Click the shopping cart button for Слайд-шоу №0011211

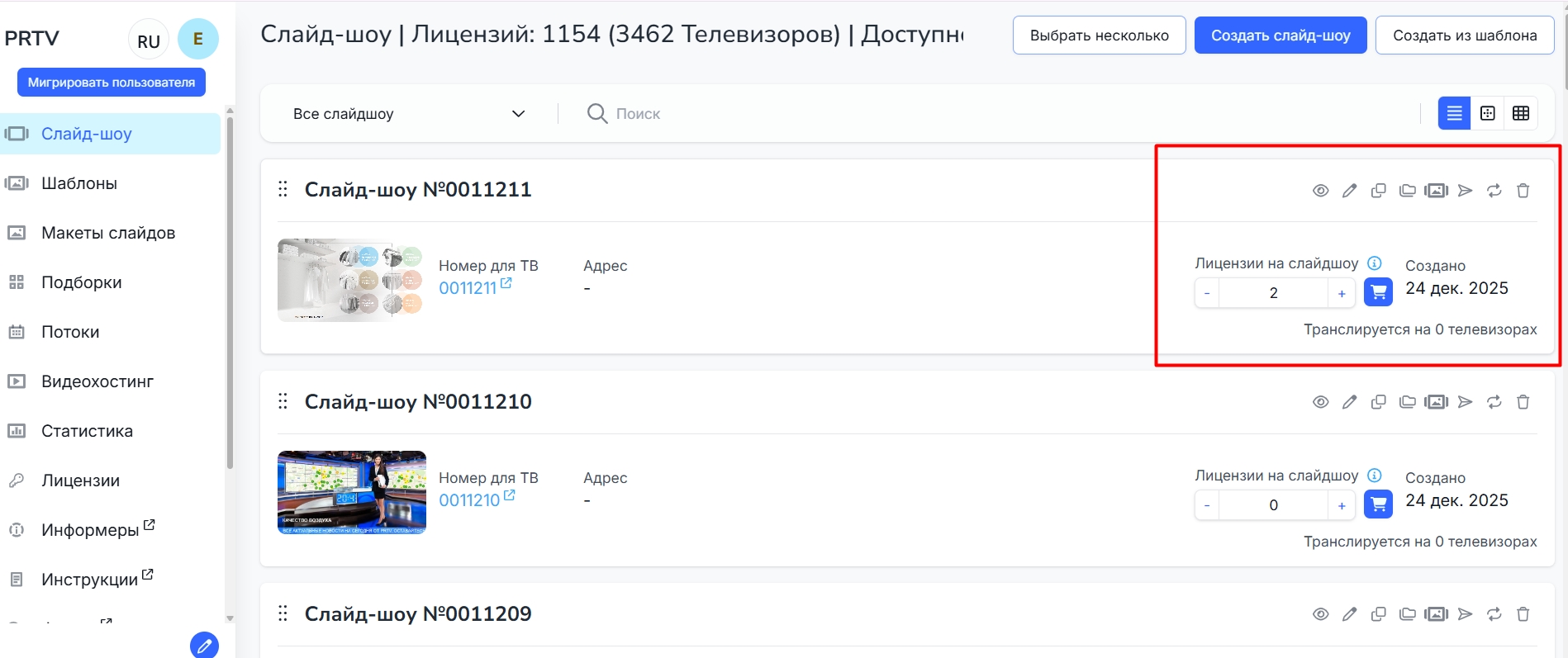[x=1377, y=292]
